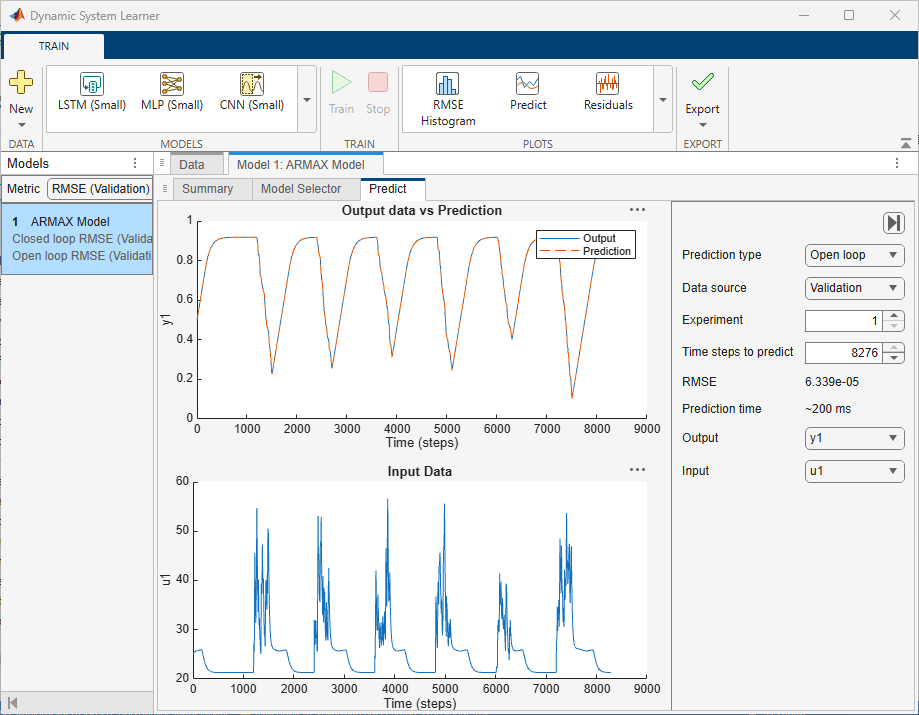
Task: Open Input Data plot options menu
Action: tap(637, 470)
